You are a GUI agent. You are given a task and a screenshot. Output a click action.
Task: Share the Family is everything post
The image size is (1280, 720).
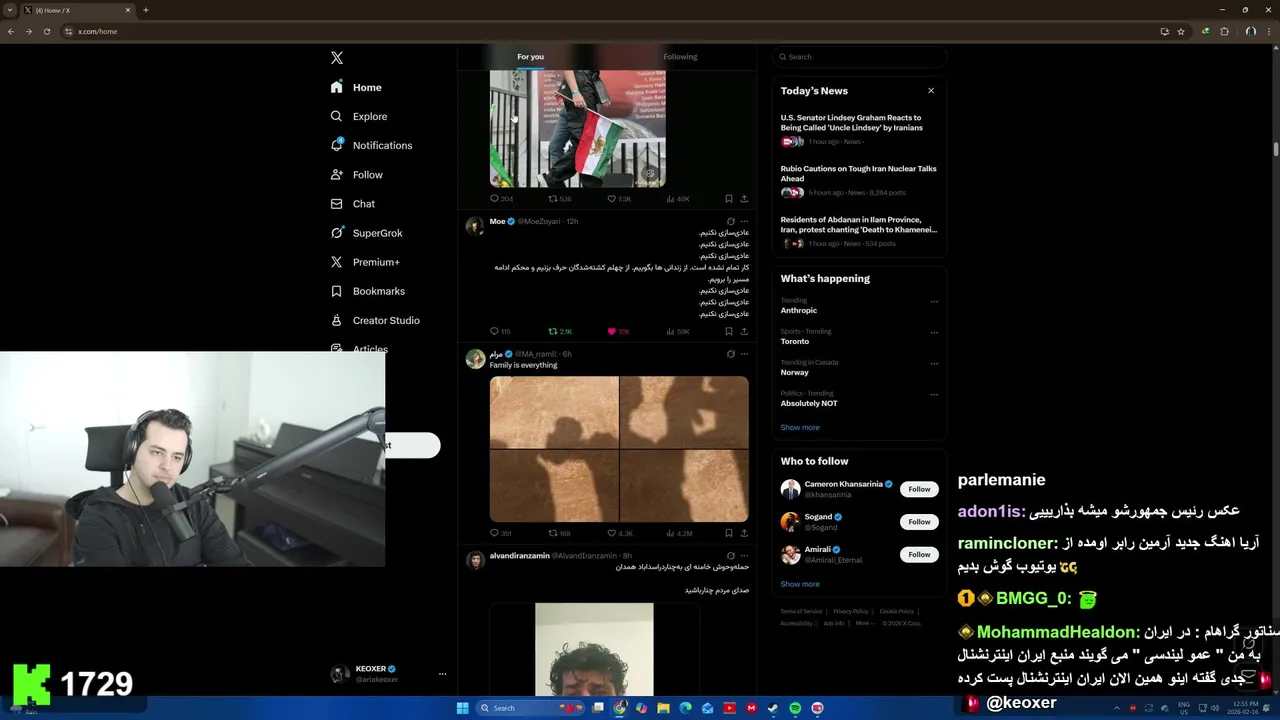pos(744,533)
